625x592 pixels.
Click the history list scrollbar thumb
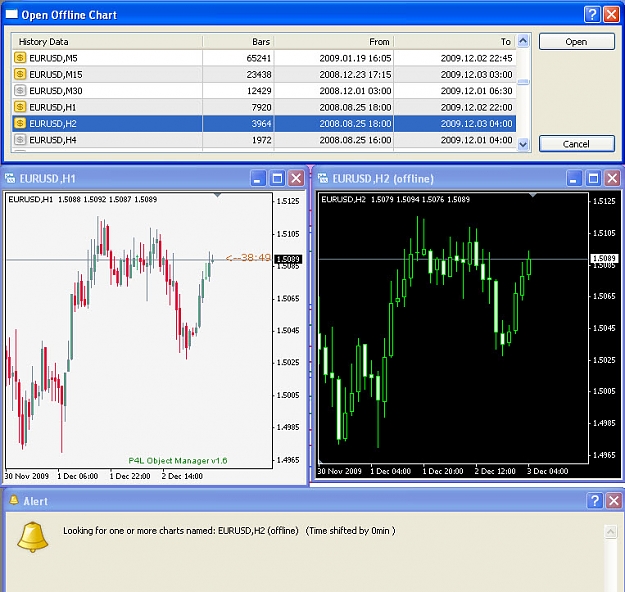pos(523,82)
